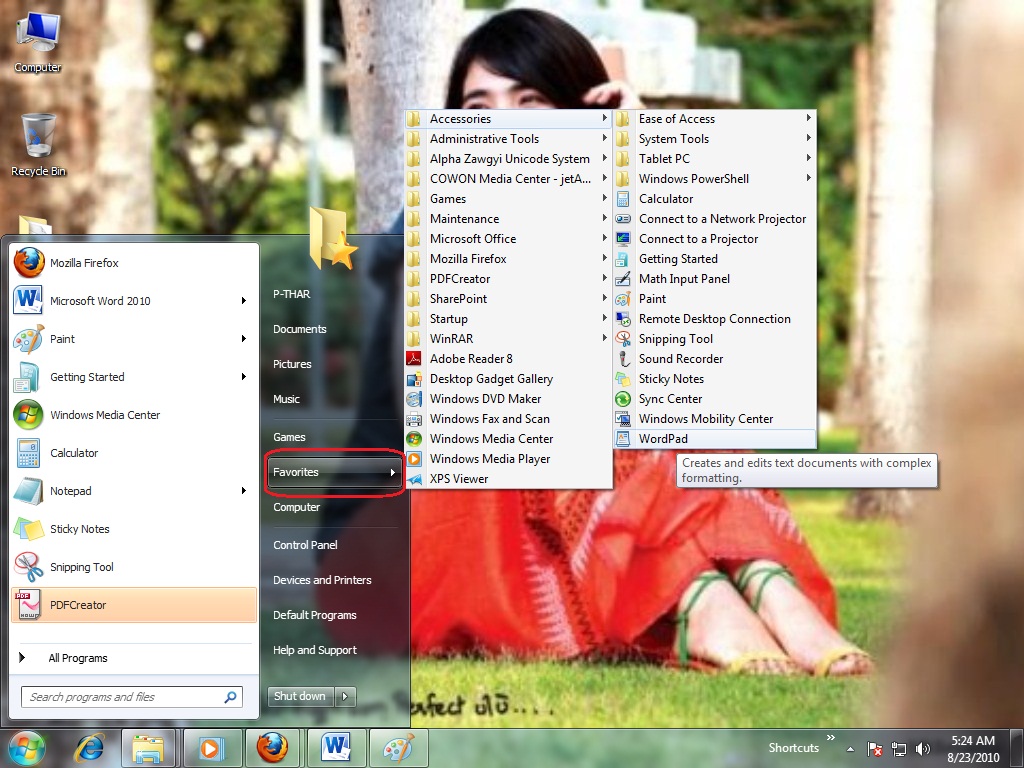The image size is (1024, 768).
Task: Open the Microsoft Office program folder
Action: coord(508,239)
